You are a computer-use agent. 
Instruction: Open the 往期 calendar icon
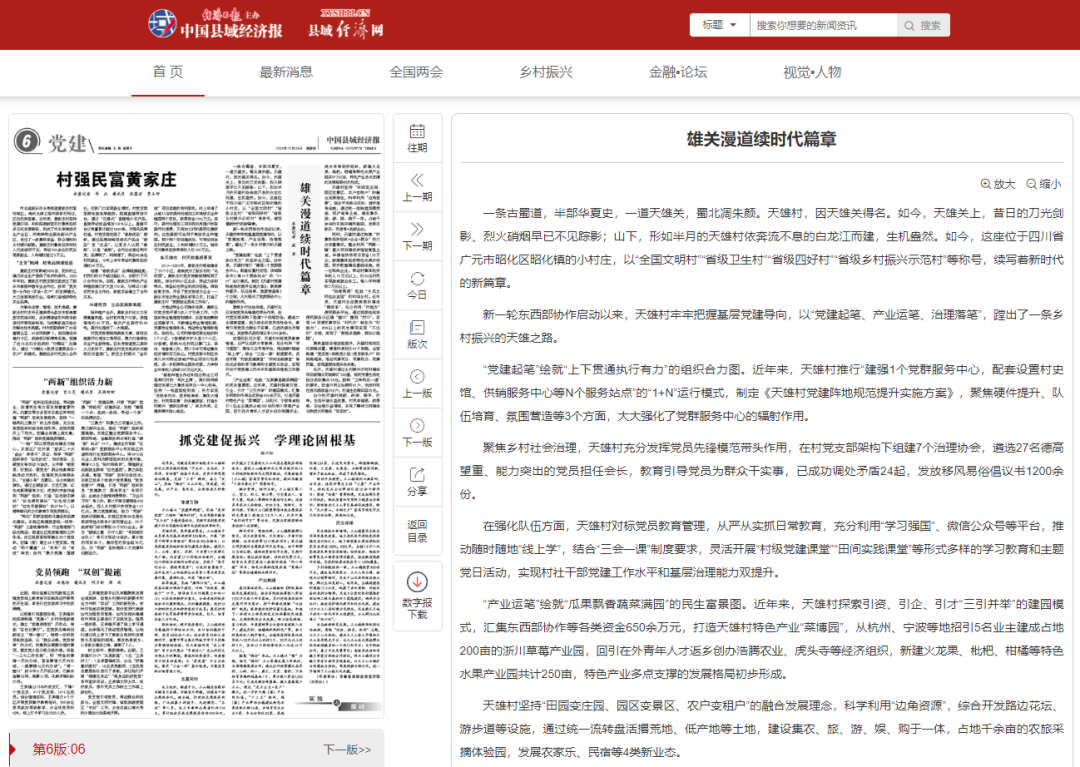click(417, 138)
